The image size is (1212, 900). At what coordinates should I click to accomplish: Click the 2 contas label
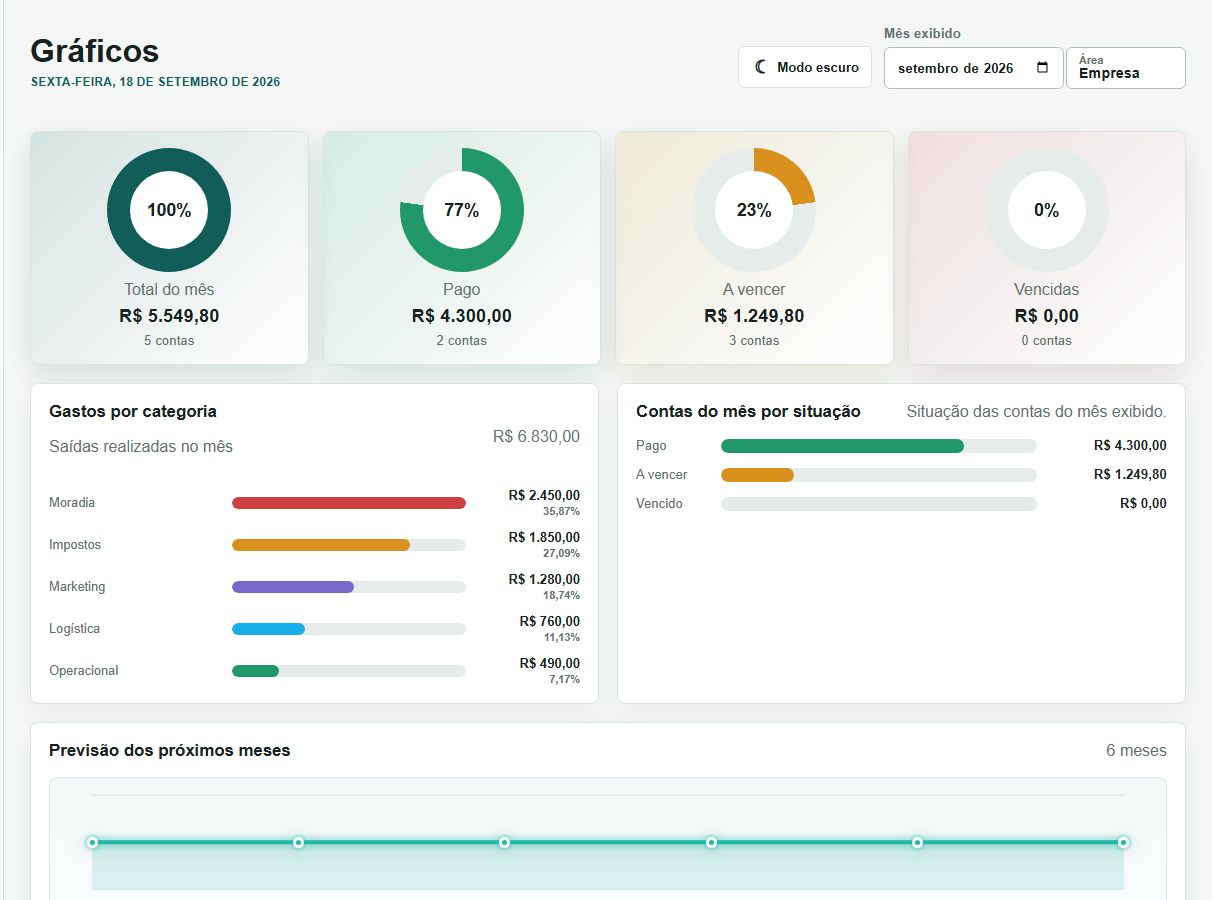point(462,341)
